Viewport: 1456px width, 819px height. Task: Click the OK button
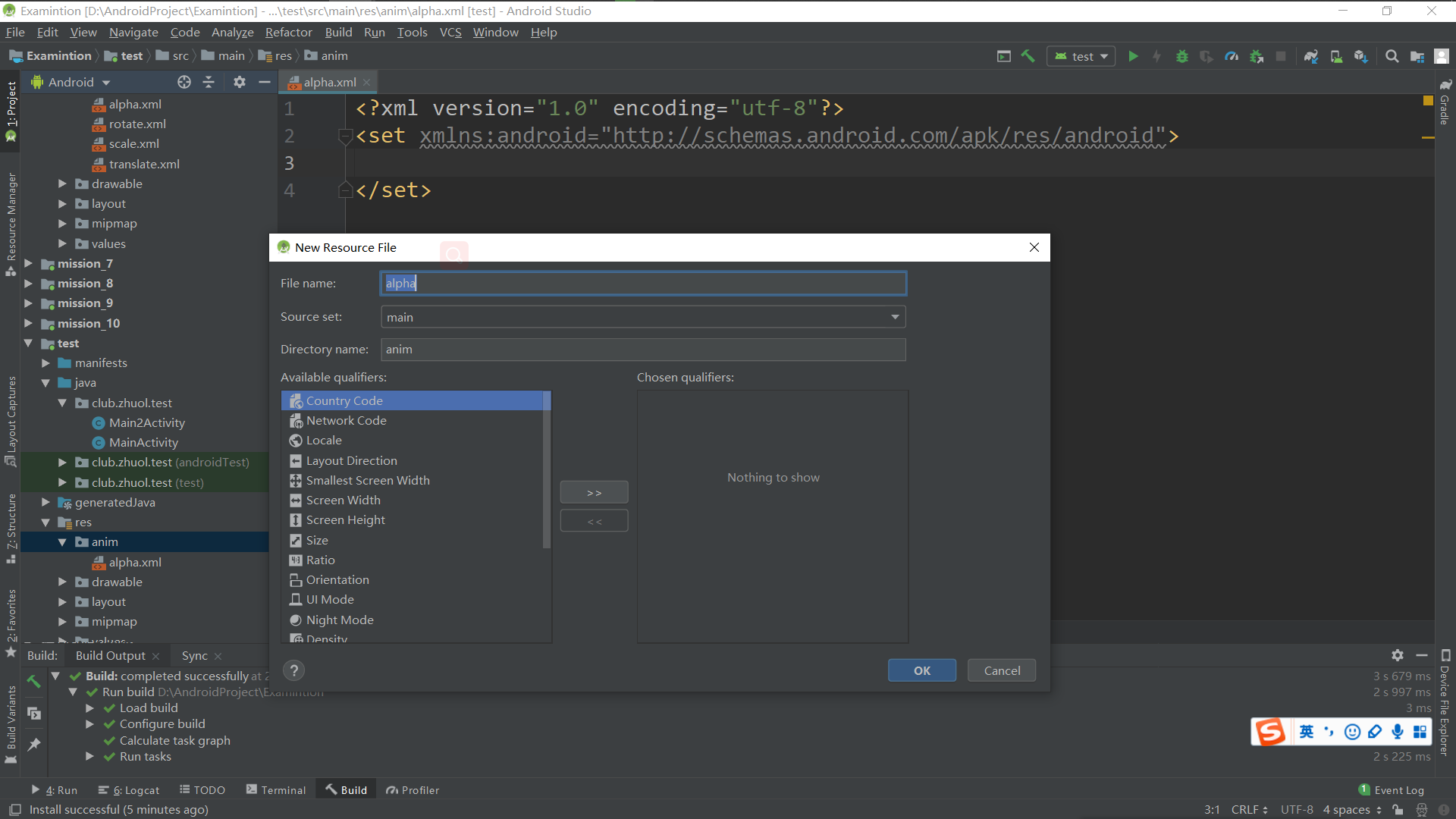click(921, 670)
